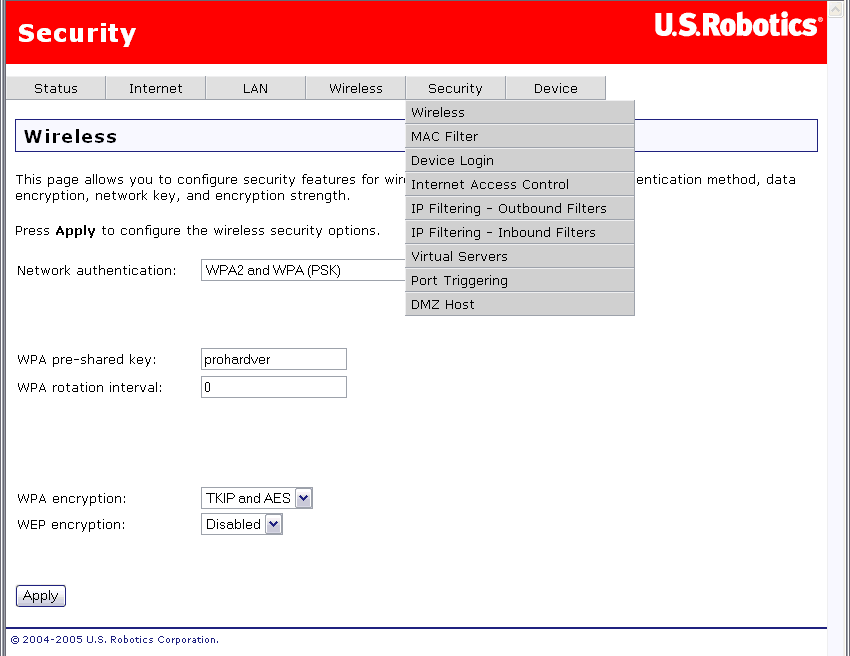Click the copyright U.S. Robotics Corporation text
This screenshot has width=850, height=656.
tap(114, 640)
